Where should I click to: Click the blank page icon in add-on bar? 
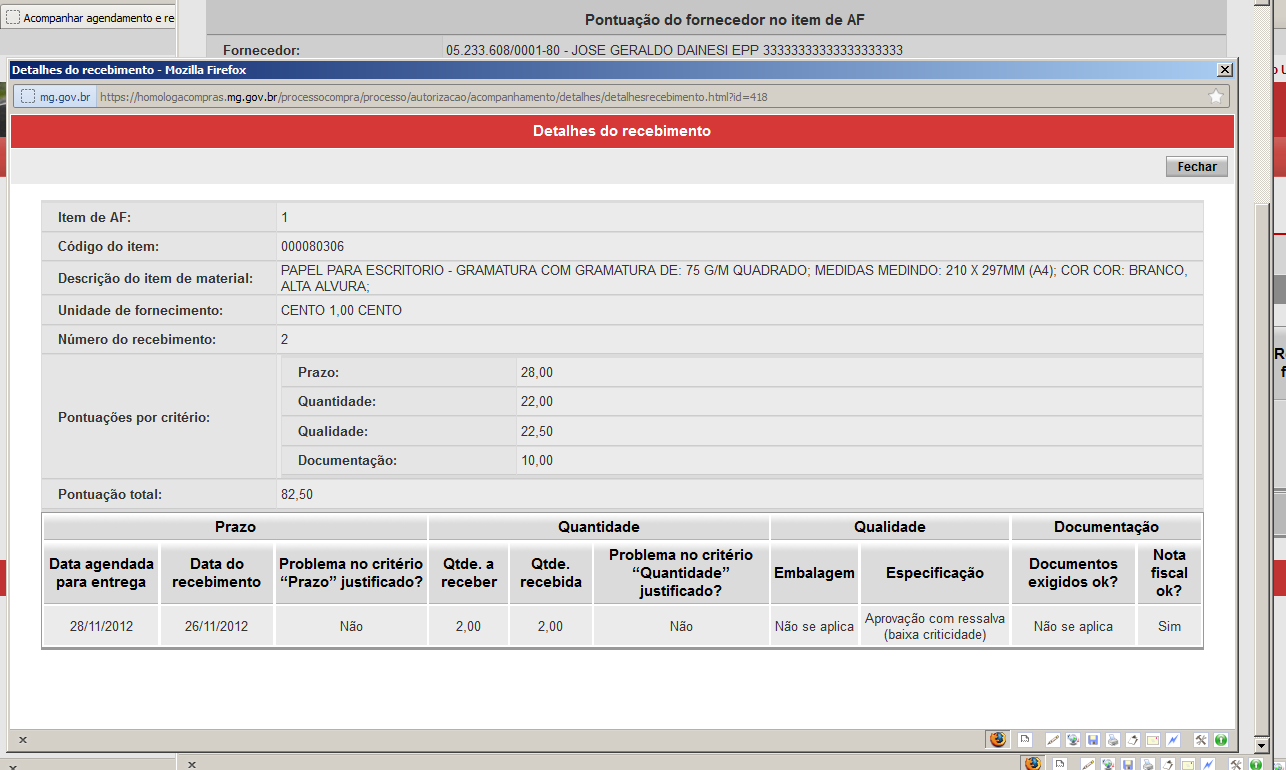pyautogui.click(x=1025, y=740)
